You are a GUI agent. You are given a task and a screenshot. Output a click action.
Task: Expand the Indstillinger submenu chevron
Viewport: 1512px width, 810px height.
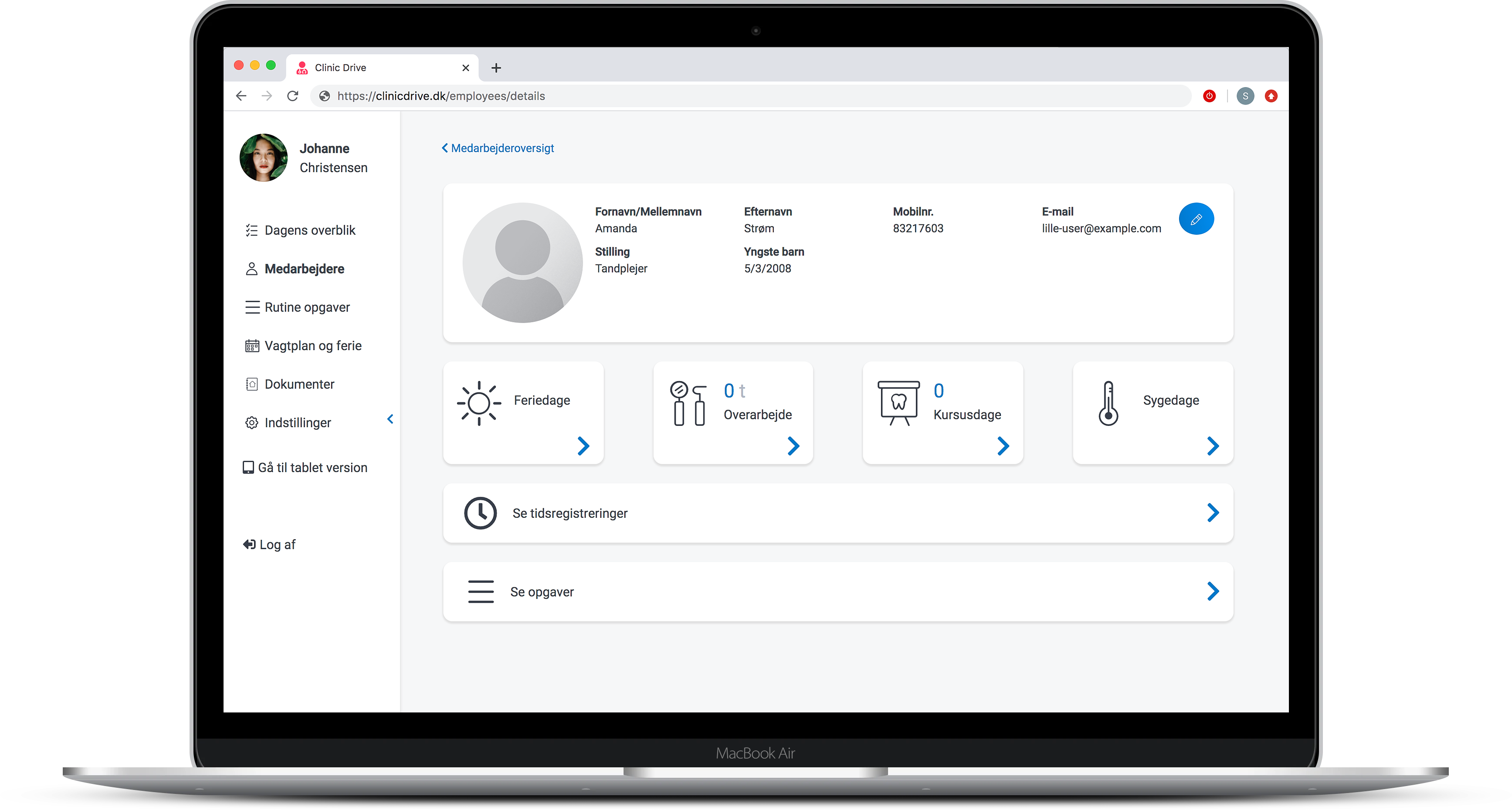tap(390, 419)
